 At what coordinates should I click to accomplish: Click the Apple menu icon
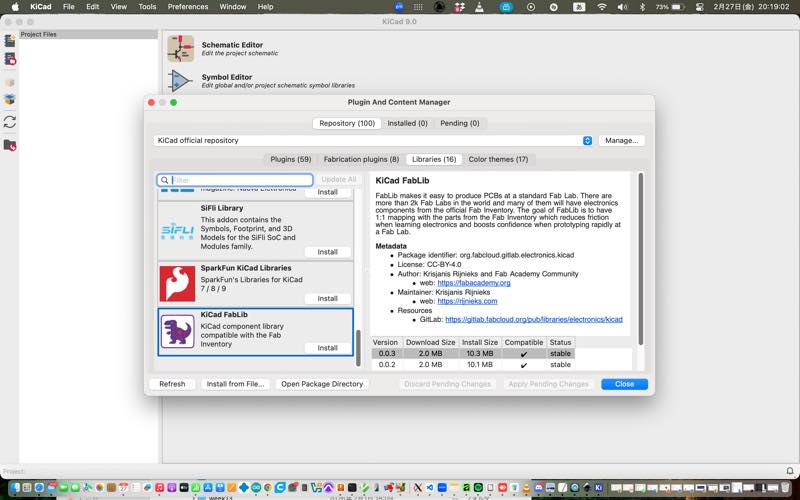tap(15, 7)
